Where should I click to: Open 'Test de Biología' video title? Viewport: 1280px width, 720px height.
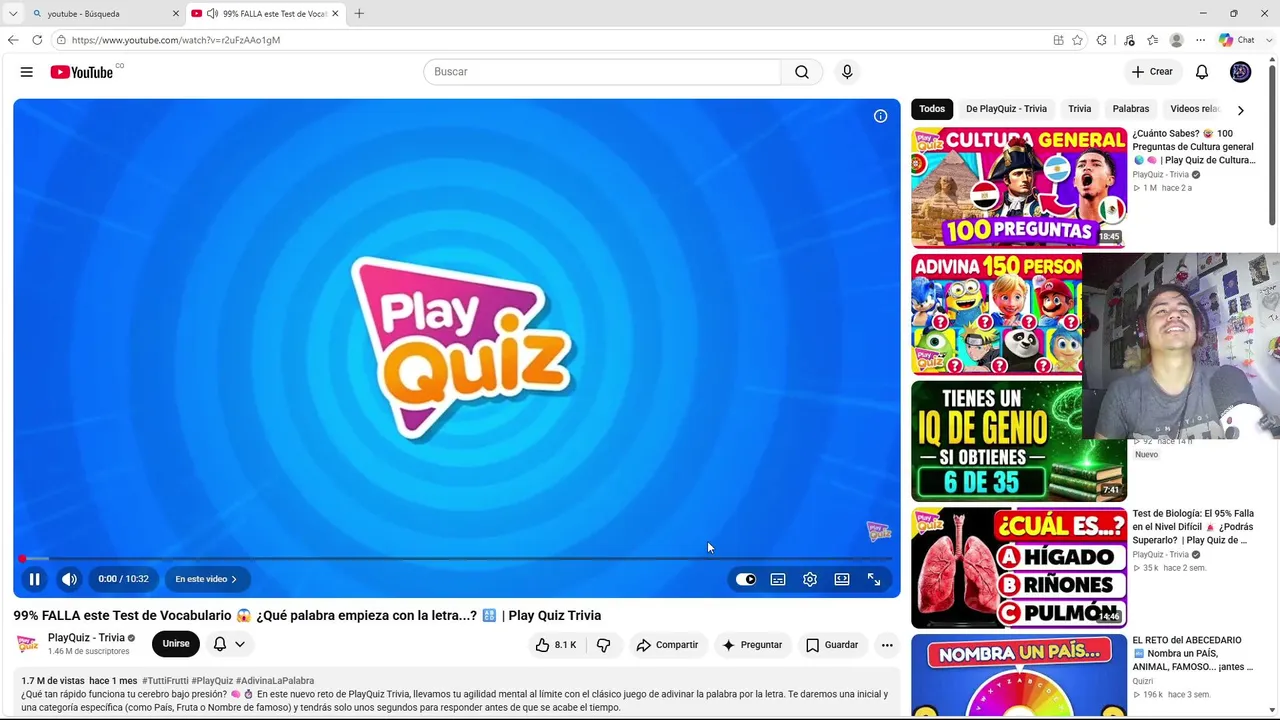[x=1193, y=527]
